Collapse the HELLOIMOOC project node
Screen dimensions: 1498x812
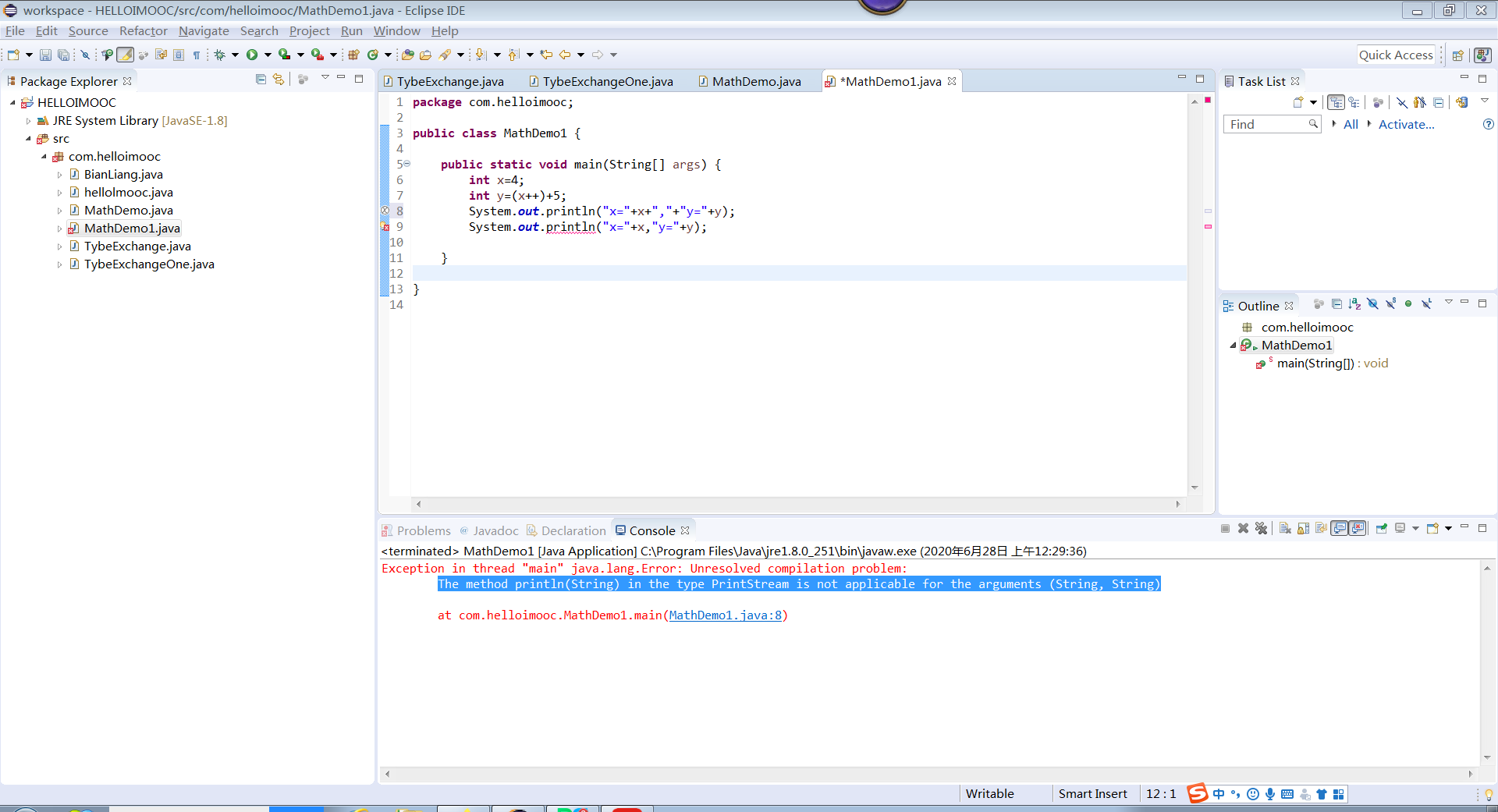point(12,102)
